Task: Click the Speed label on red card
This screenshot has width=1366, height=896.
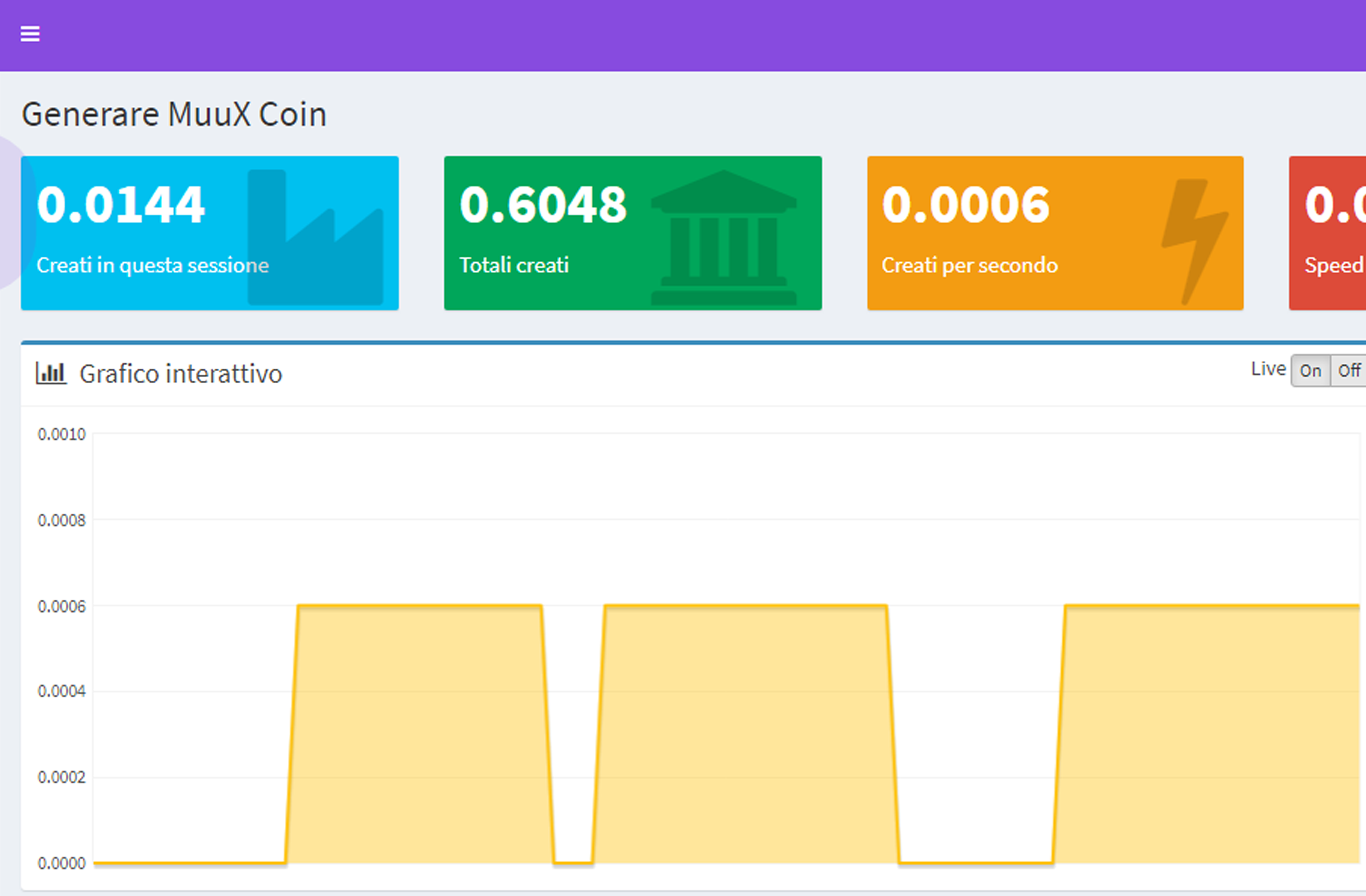Action: [1334, 265]
